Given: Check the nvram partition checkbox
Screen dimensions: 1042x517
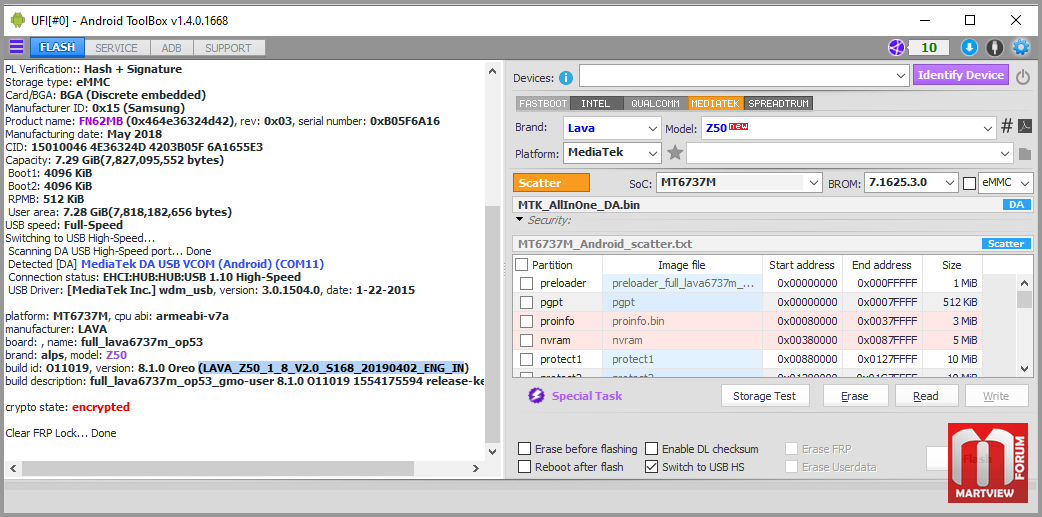Looking at the screenshot, I should [526, 340].
